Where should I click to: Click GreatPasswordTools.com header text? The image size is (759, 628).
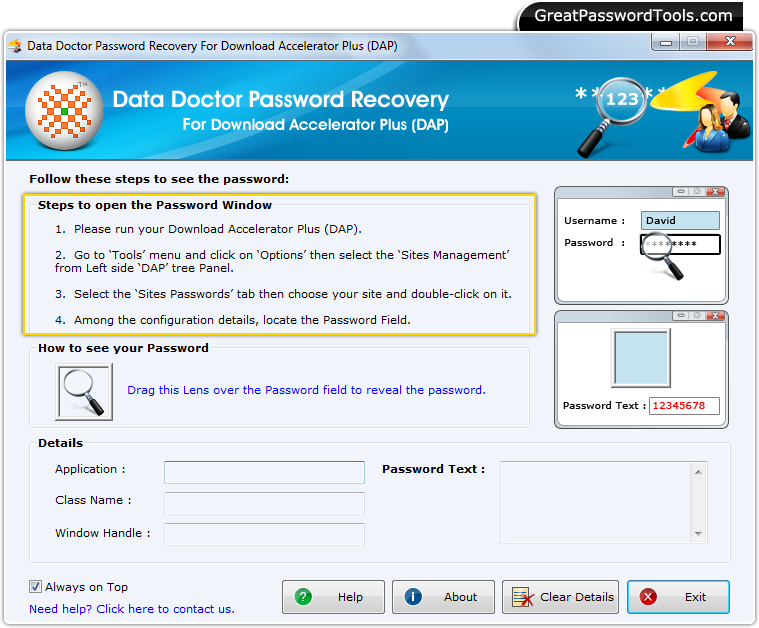[633, 15]
